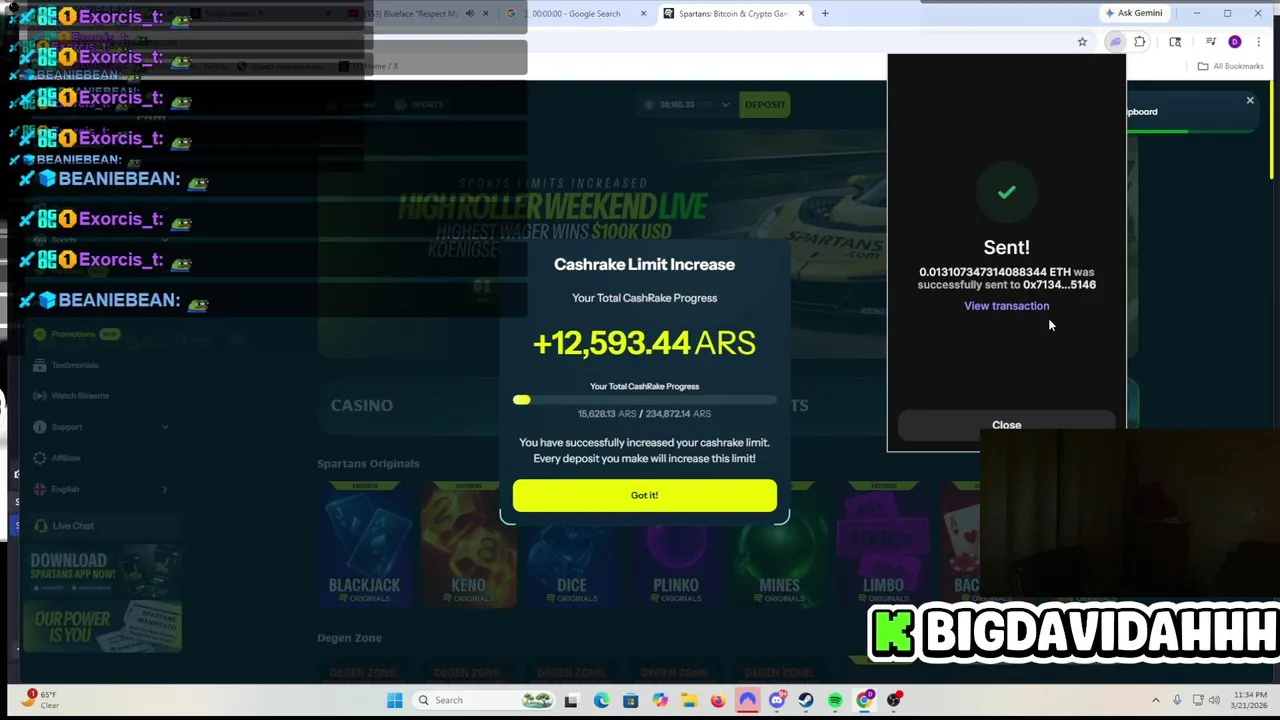This screenshot has height=720, width=1280.
Task: Launch Firefox from the taskbar
Action: (718, 700)
